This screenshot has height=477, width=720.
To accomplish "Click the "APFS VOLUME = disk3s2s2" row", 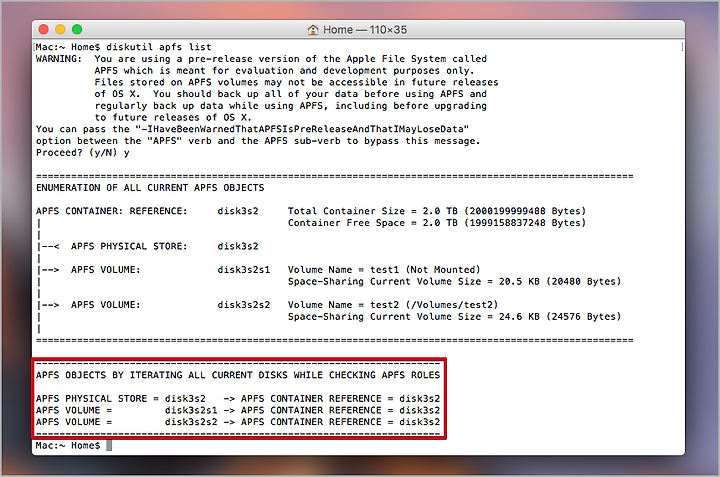I will [x=238, y=421].
